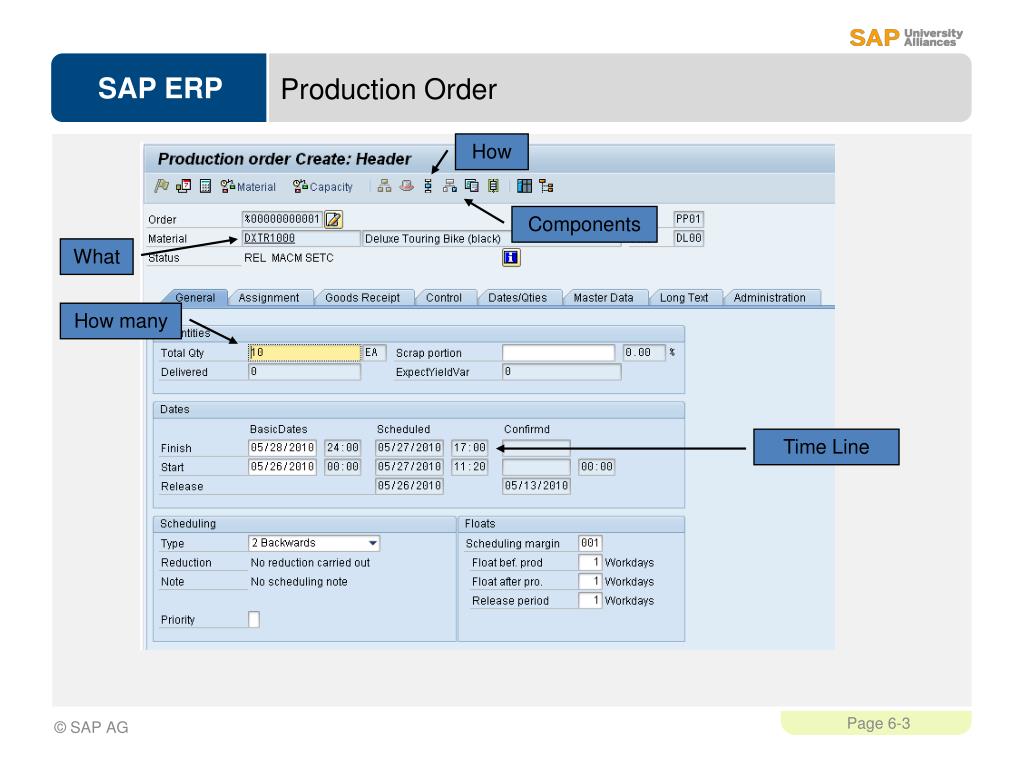Click the Total Qty field
This screenshot has width=1024, height=768.
[304, 353]
